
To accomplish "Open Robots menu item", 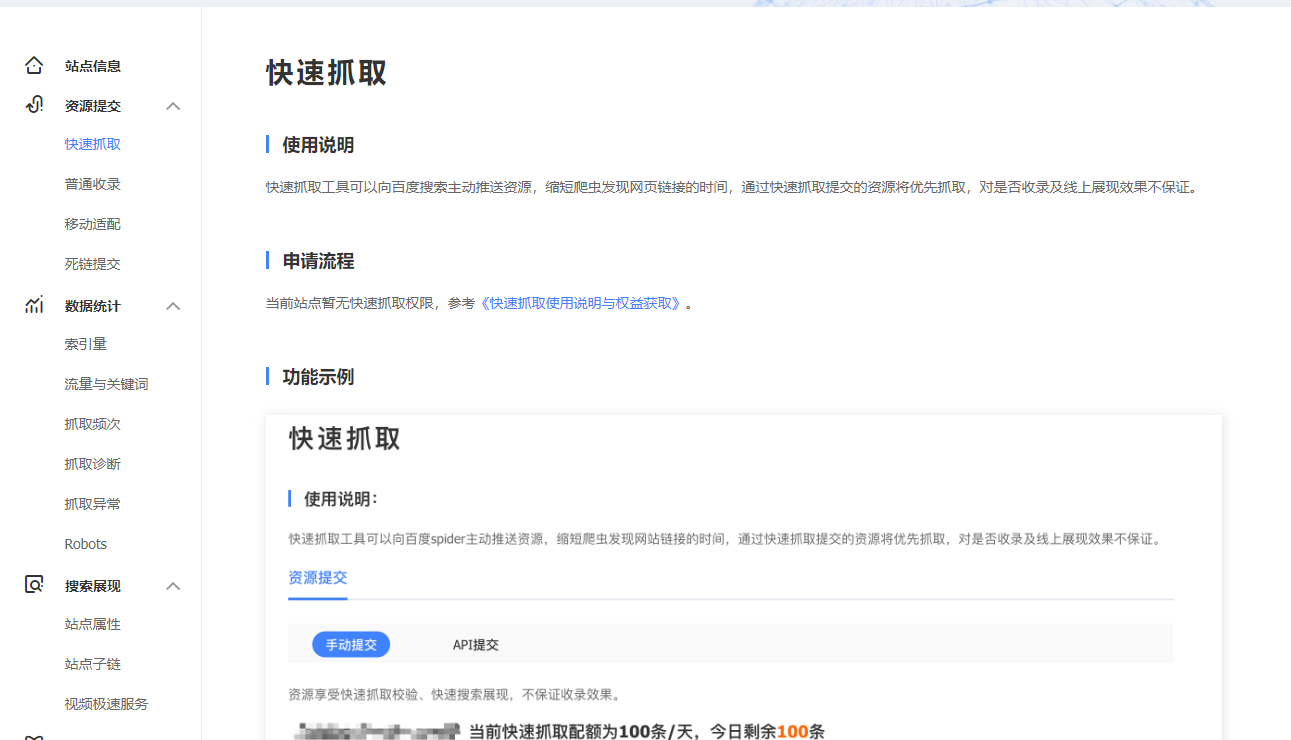I will click(x=86, y=544).
